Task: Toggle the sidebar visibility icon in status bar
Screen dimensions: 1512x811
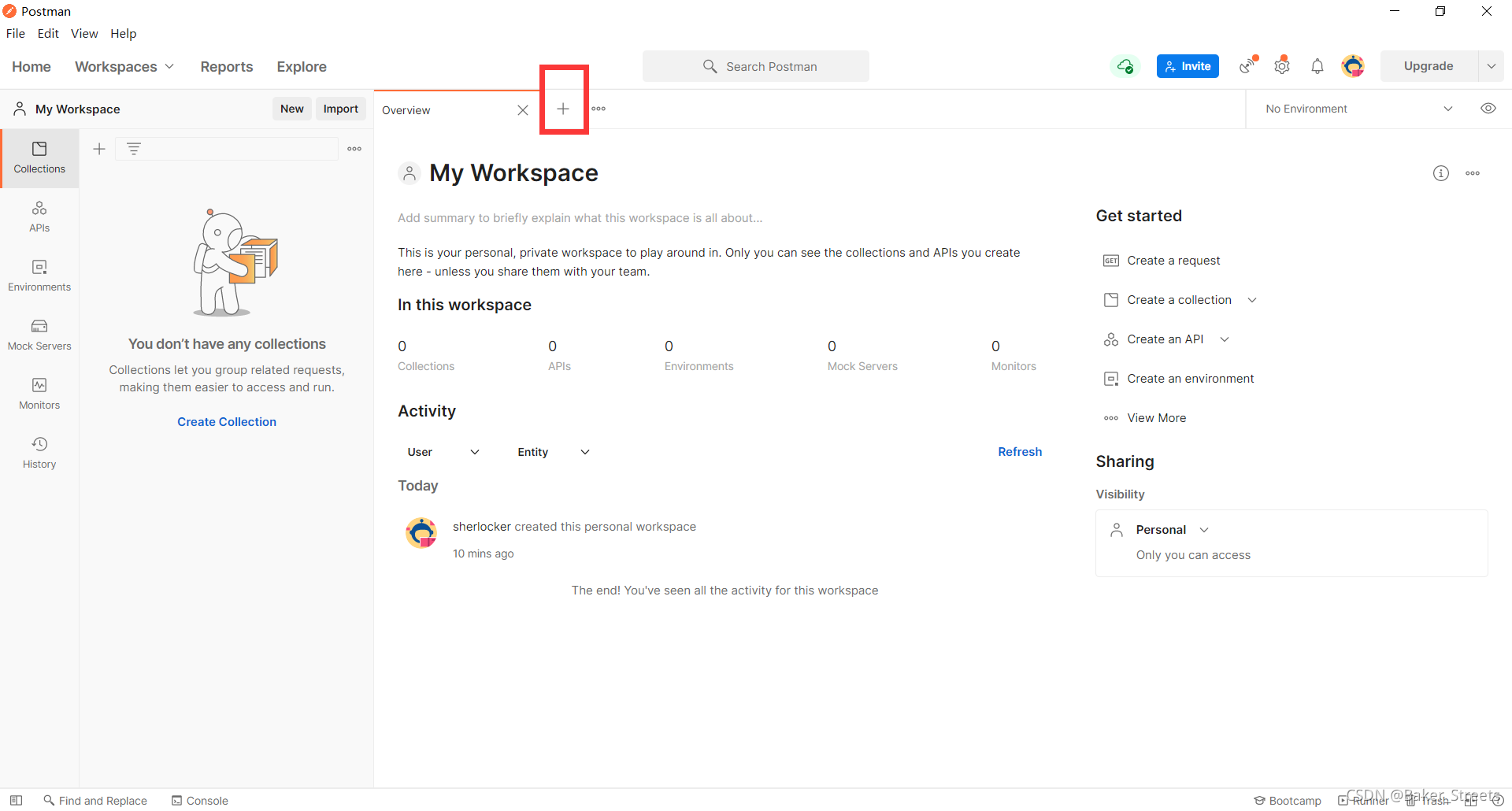Action: pyautogui.click(x=16, y=801)
